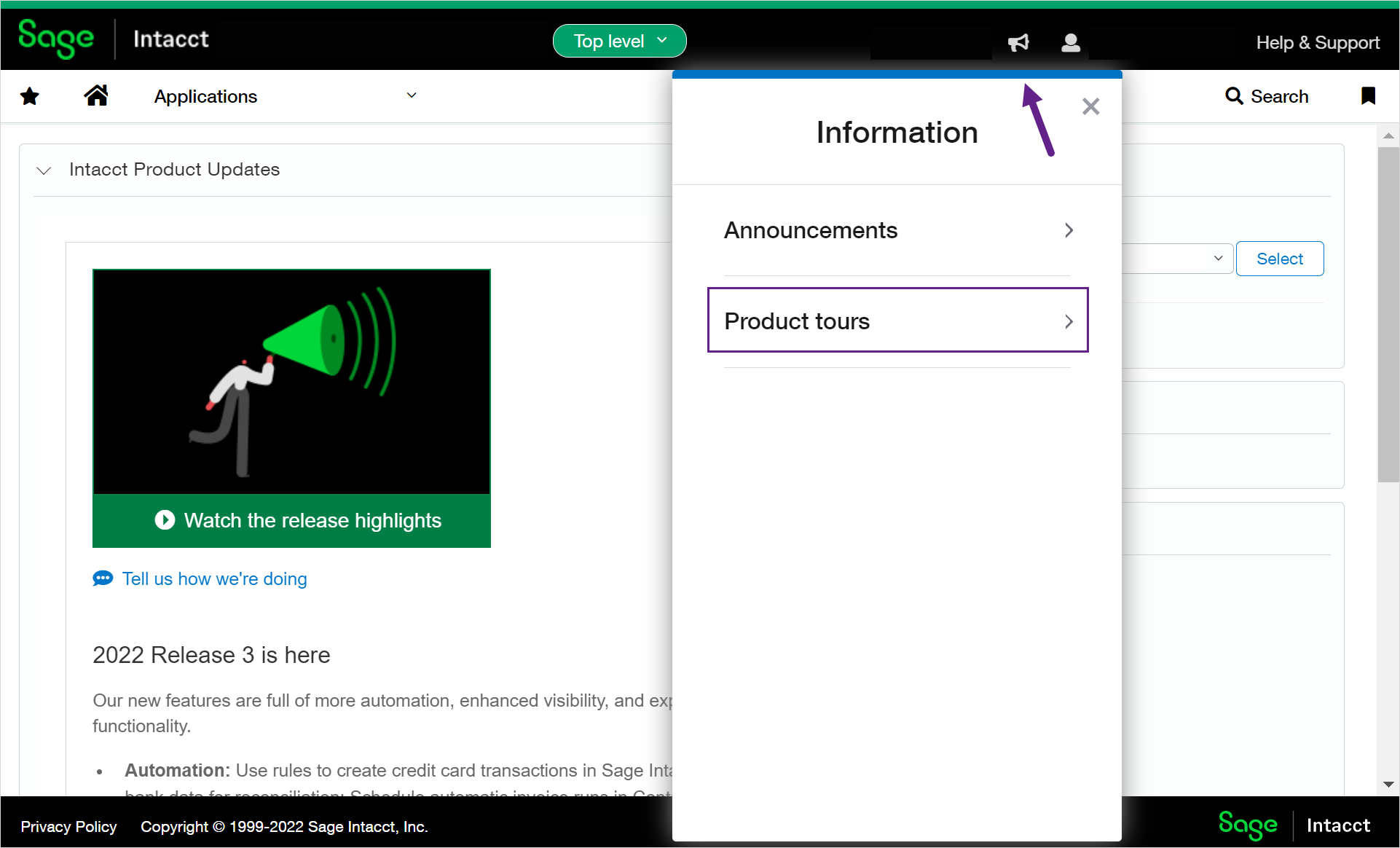The height and width of the screenshot is (848, 1400).
Task: Click Tell us how we're doing
Action: click(214, 579)
